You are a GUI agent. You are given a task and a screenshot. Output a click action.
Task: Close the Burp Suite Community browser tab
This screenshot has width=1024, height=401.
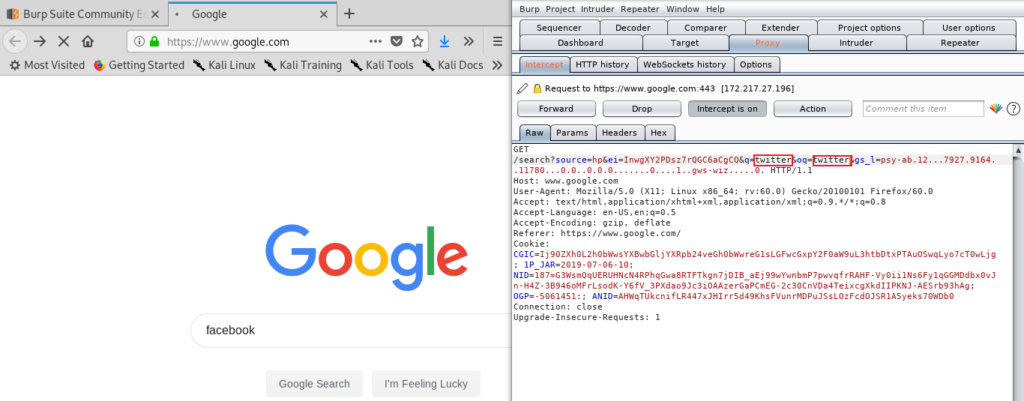point(155,14)
